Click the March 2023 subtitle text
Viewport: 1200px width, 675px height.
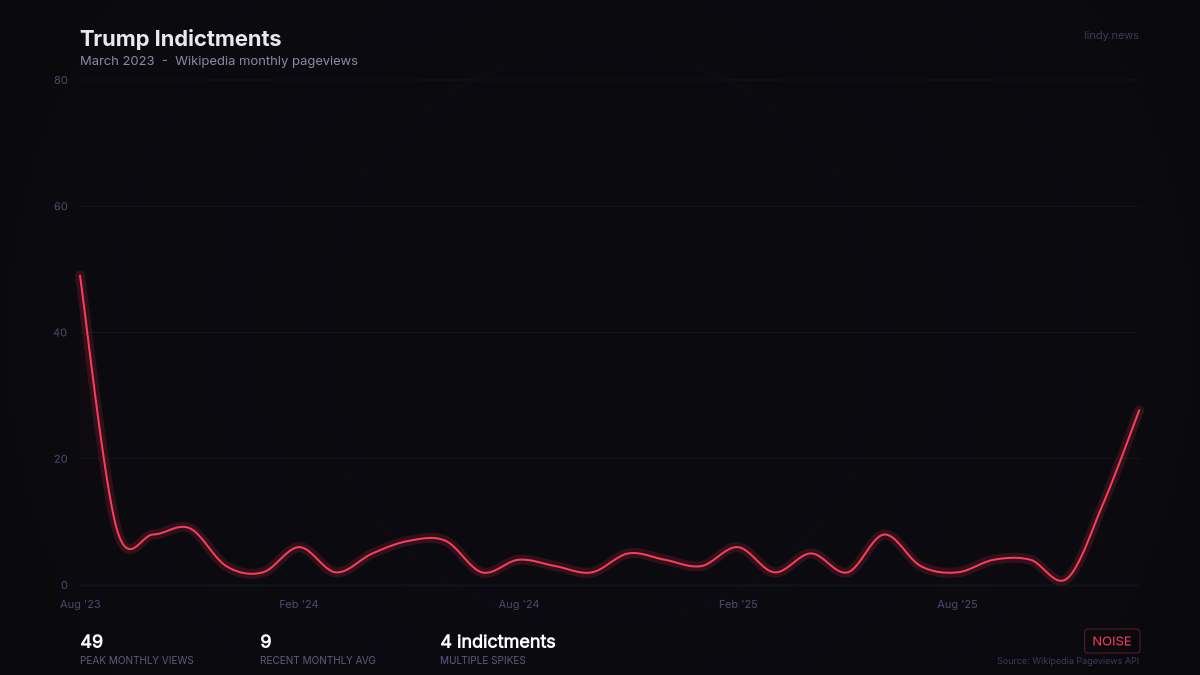117,61
